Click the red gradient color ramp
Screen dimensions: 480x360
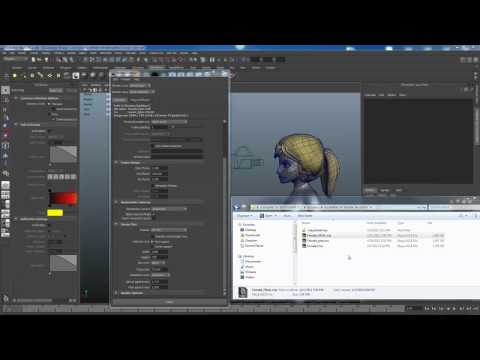tap(63, 198)
